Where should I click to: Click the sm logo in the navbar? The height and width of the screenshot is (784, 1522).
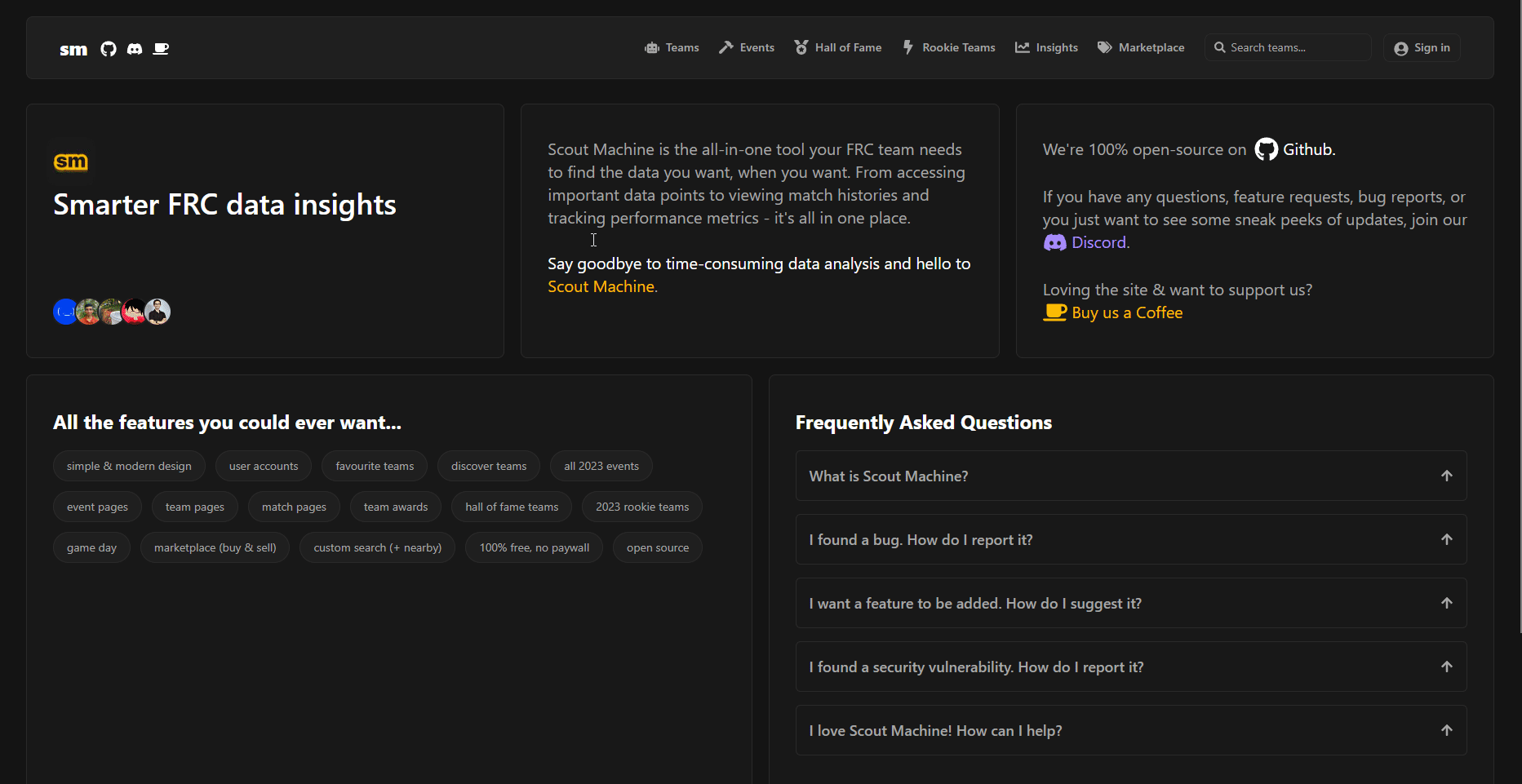point(73,49)
